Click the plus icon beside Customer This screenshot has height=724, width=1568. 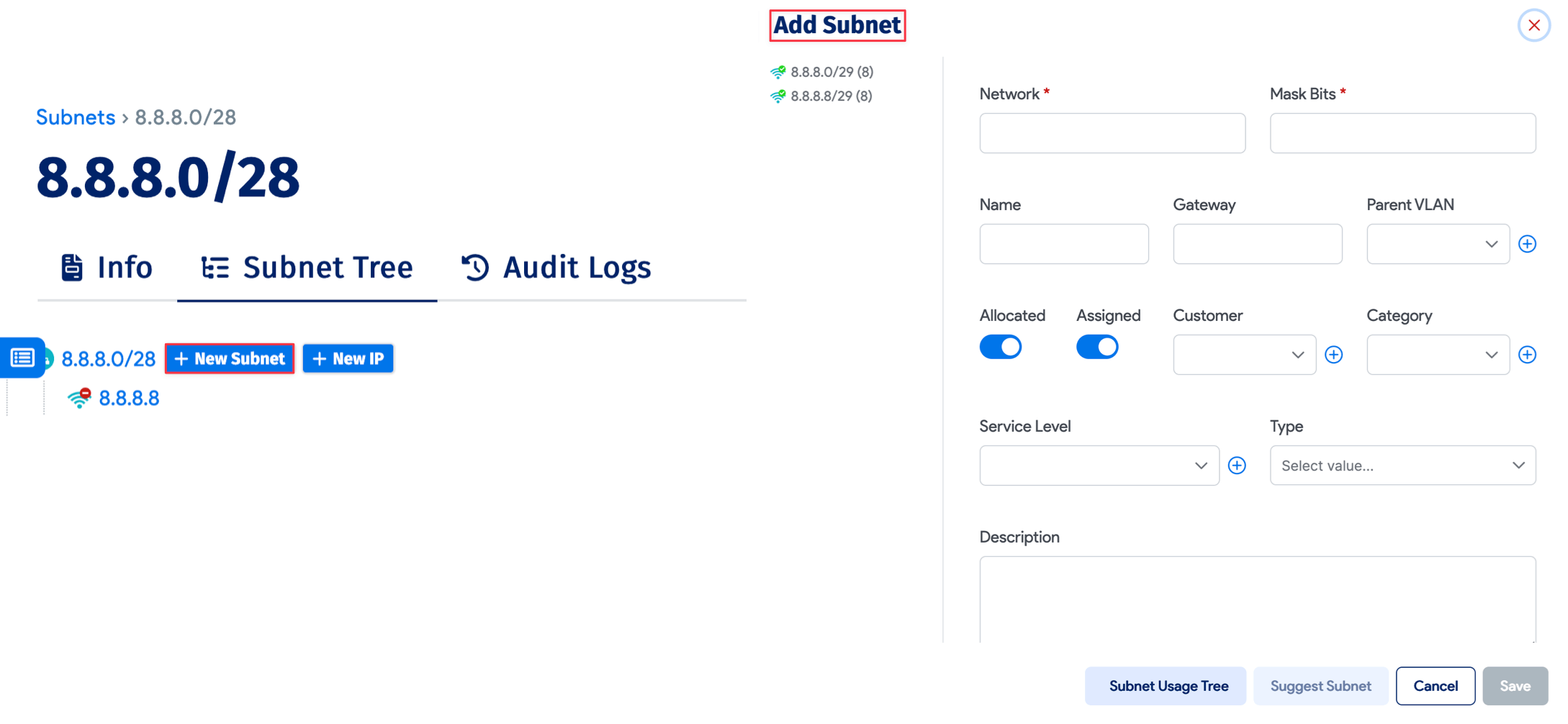[x=1334, y=354]
